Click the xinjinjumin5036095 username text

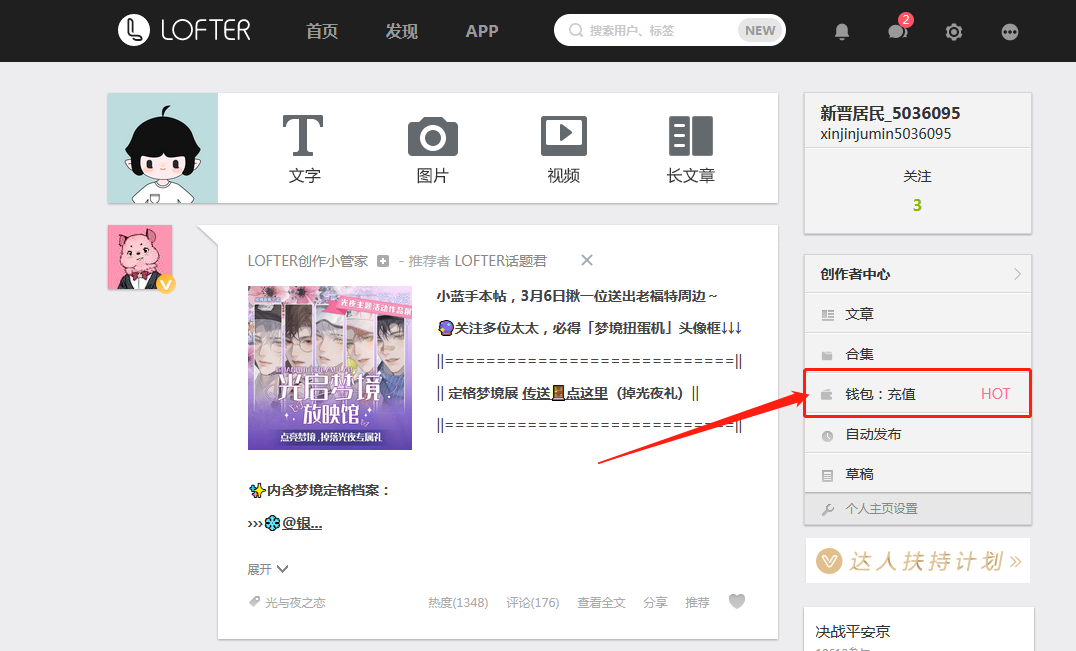pyautogui.click(x=885, y=134)
